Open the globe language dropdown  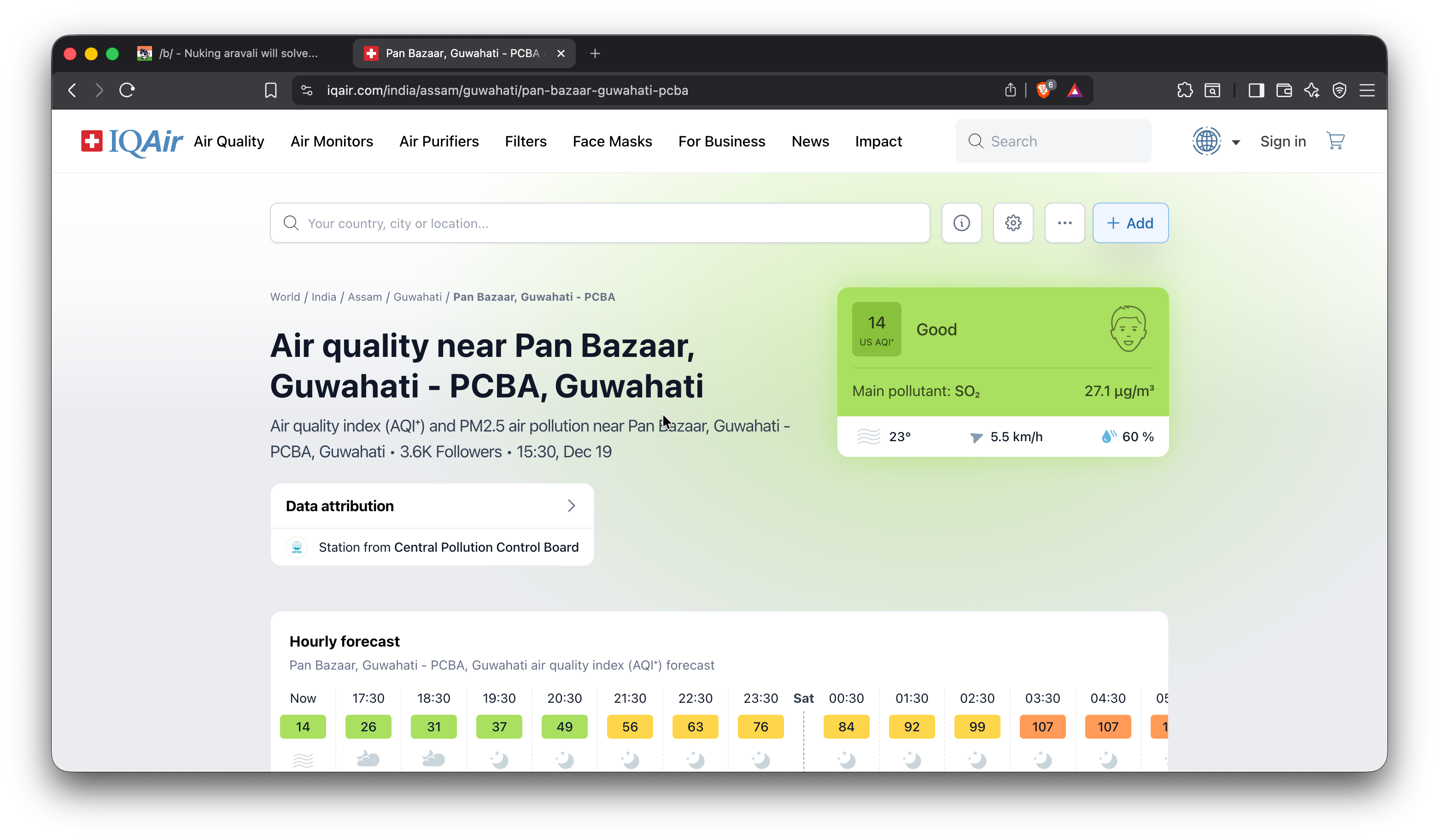pos(1217,141)
